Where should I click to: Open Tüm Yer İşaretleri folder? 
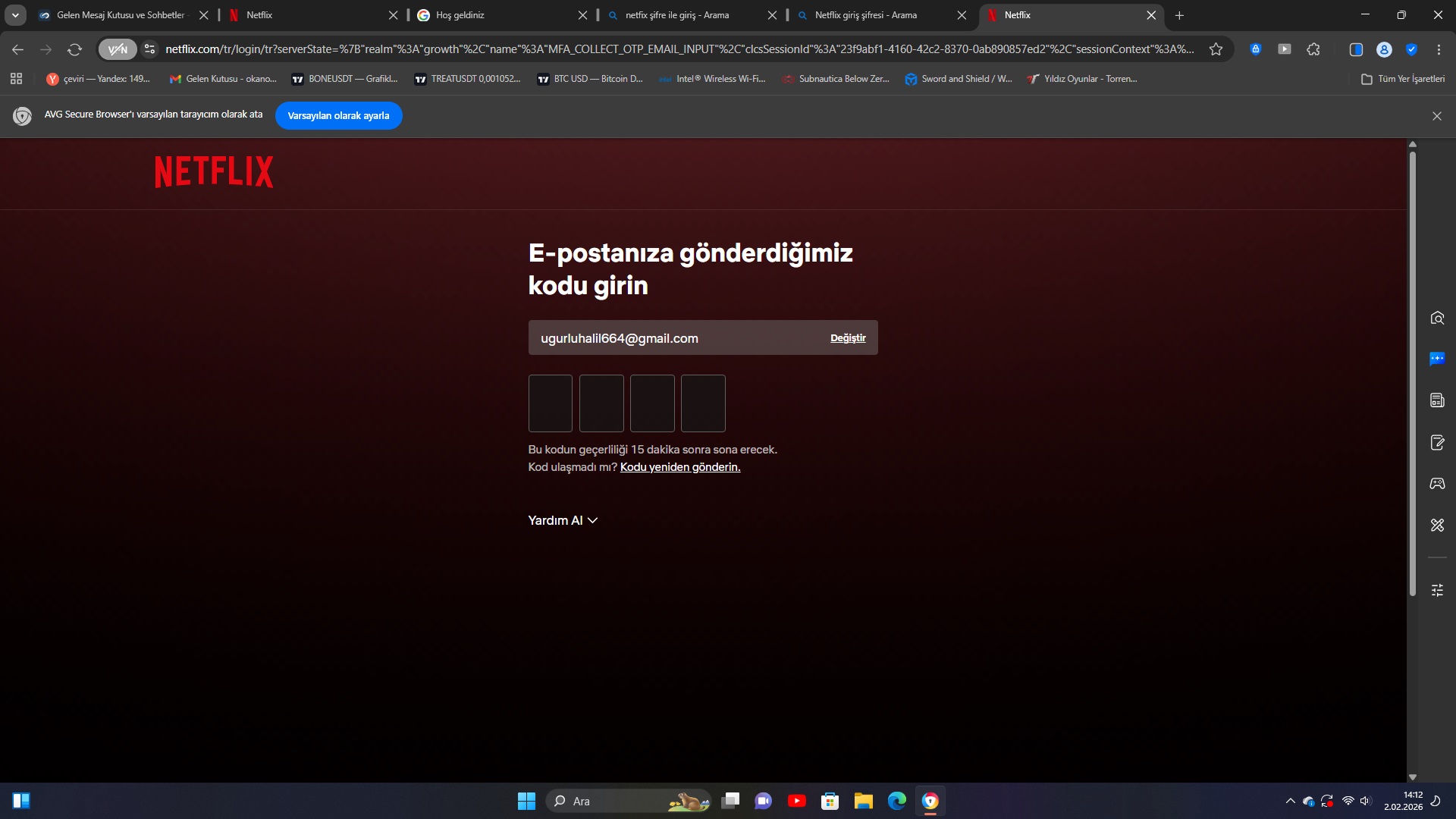click(x=1403, y=79)
